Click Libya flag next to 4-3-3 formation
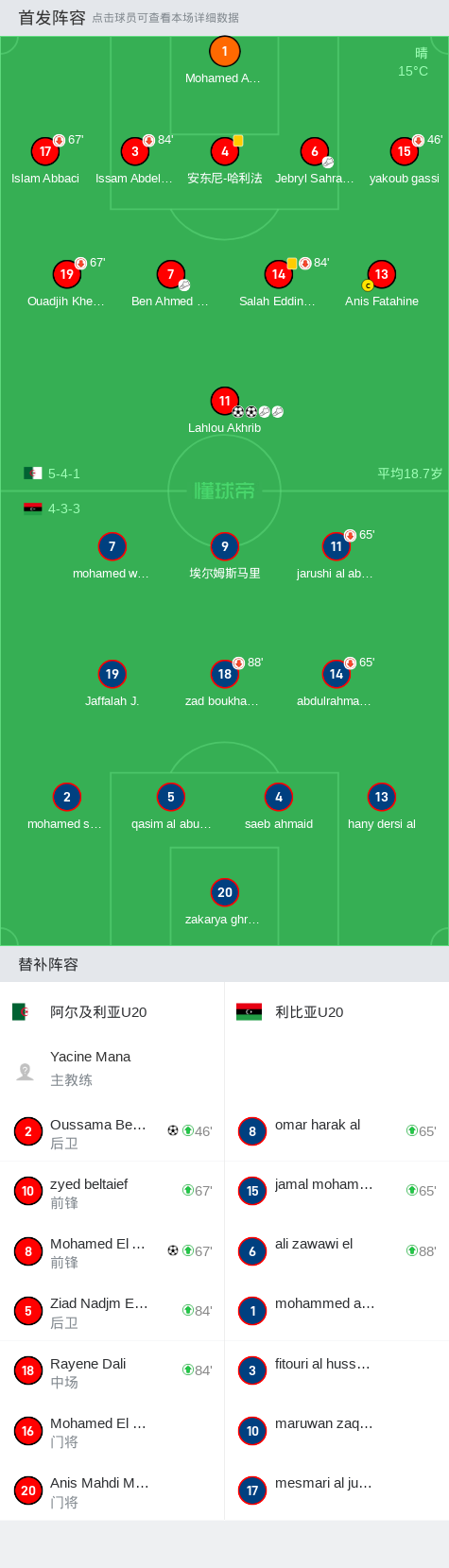This screenshot has width=449, height=1568. (33, 508)
